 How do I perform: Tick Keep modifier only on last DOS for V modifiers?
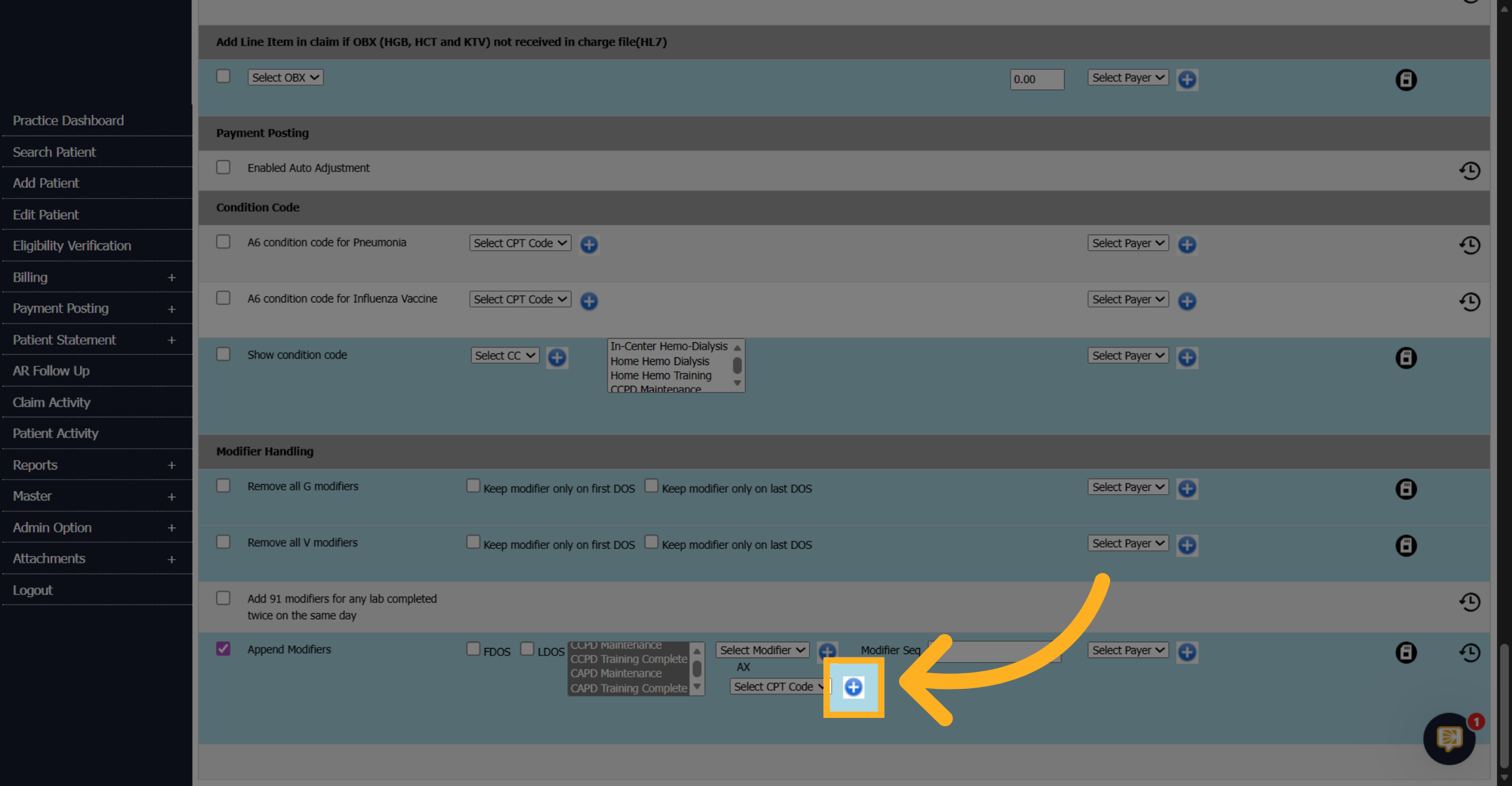point(651,541)
